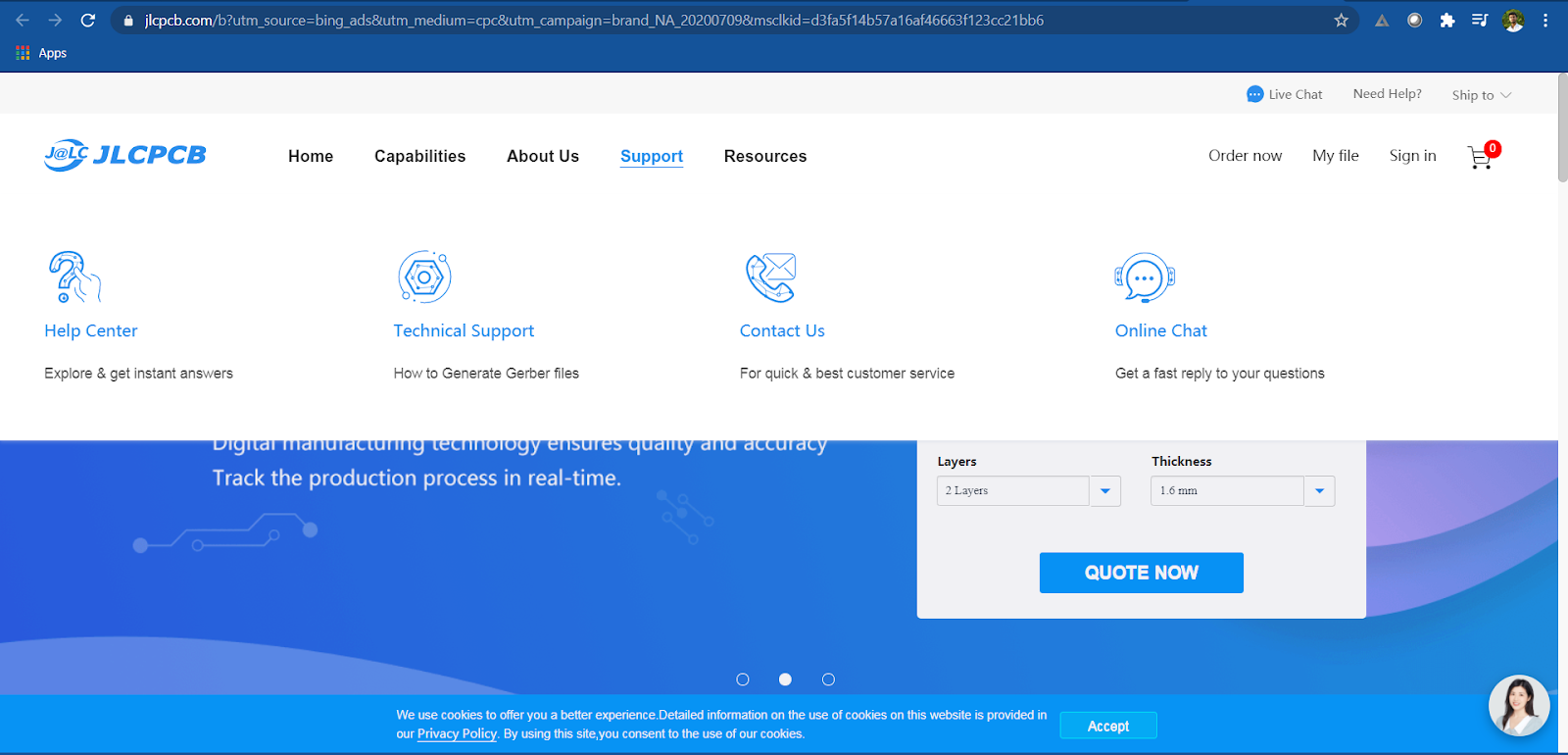Click the page vertical scrollbar thumb
The image size is (1568, 755).
click(1562, 127)
